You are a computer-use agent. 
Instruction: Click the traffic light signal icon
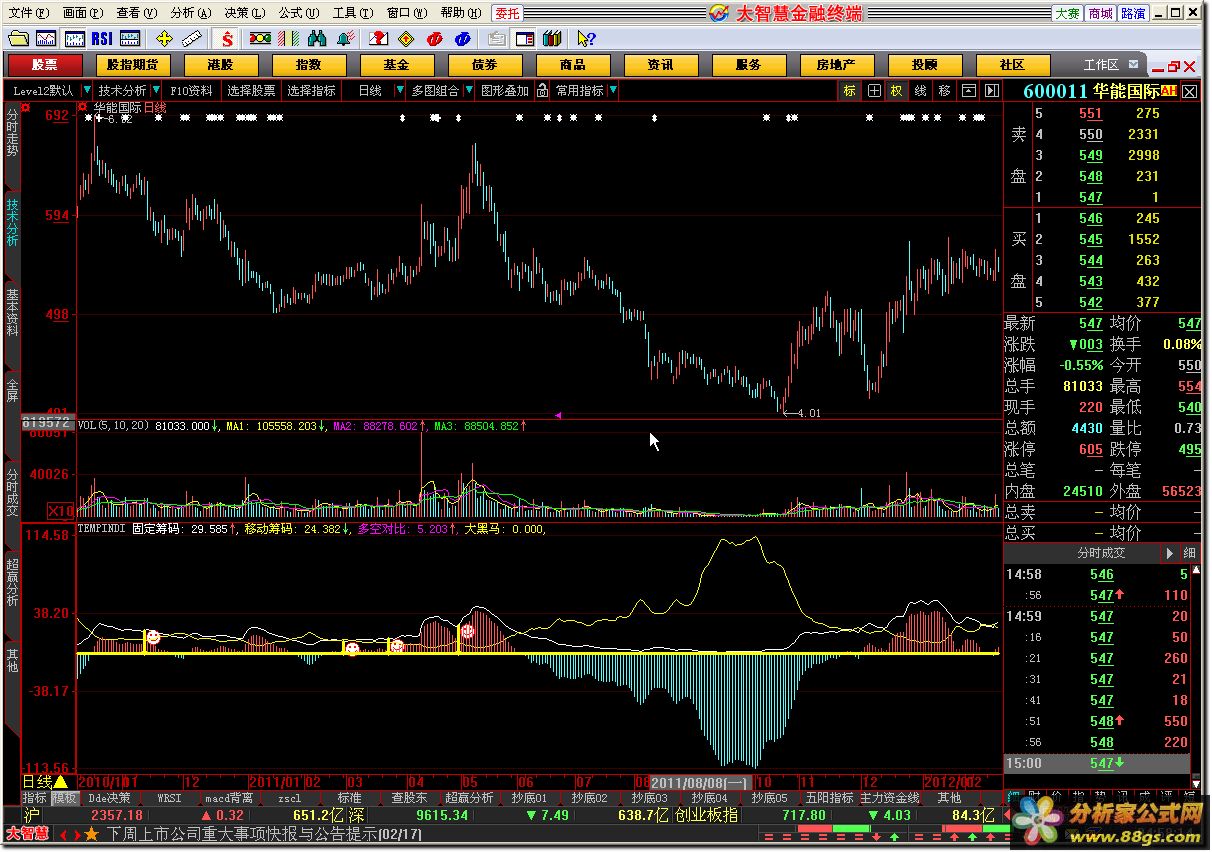pos(260,39)
